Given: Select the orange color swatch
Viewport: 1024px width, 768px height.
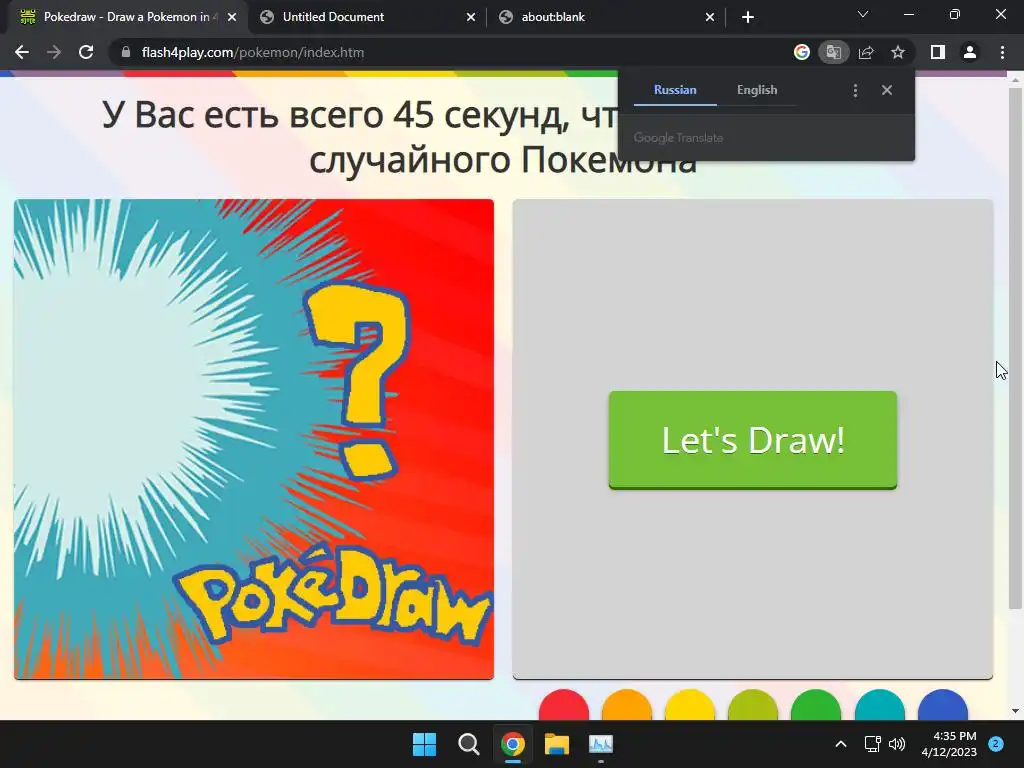Looking at the screenshot, I should pos(627,705).
